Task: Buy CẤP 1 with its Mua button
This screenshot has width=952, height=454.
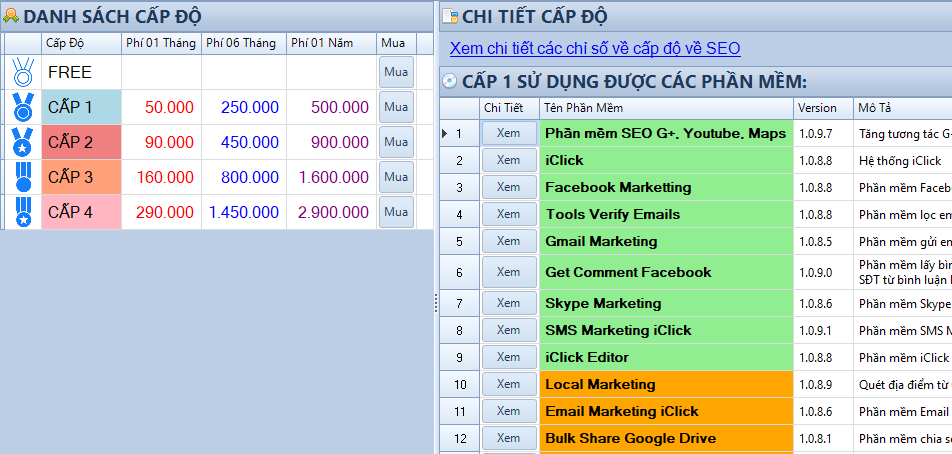Action: (x=396, y=107)
